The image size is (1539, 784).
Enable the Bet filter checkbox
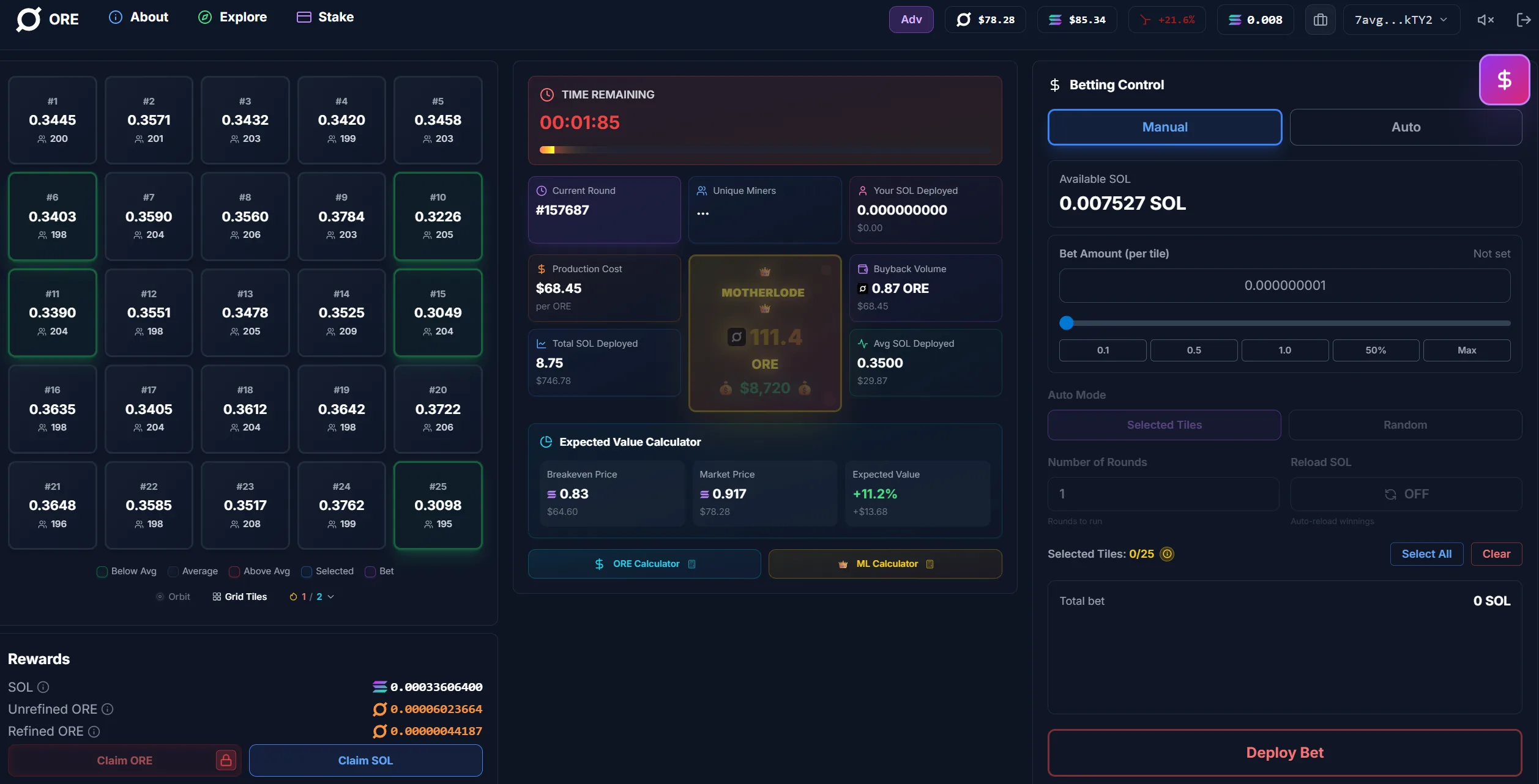(370, 572)
